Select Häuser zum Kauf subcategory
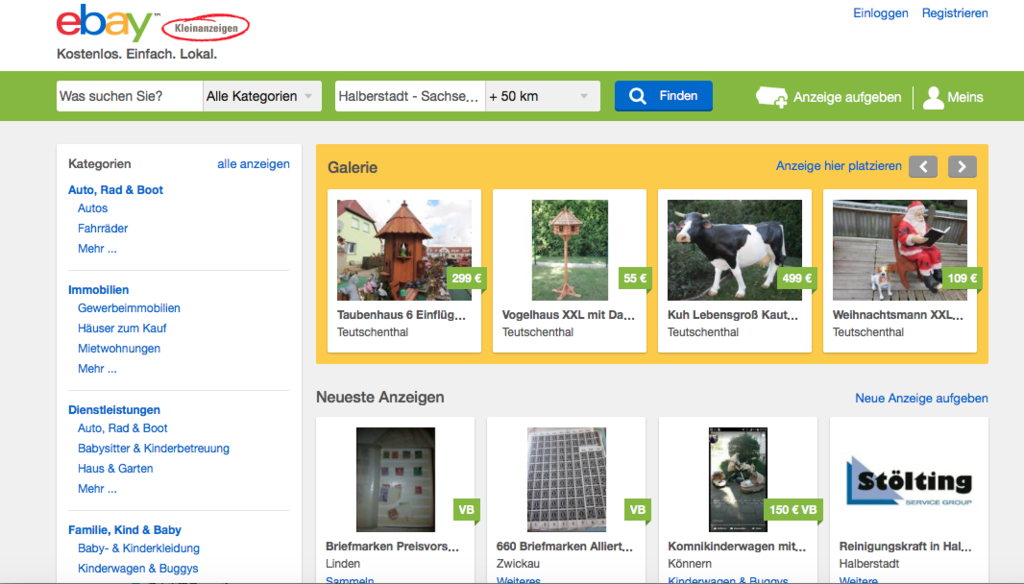Screen dimensions: 1024x584 pos(122,329)
